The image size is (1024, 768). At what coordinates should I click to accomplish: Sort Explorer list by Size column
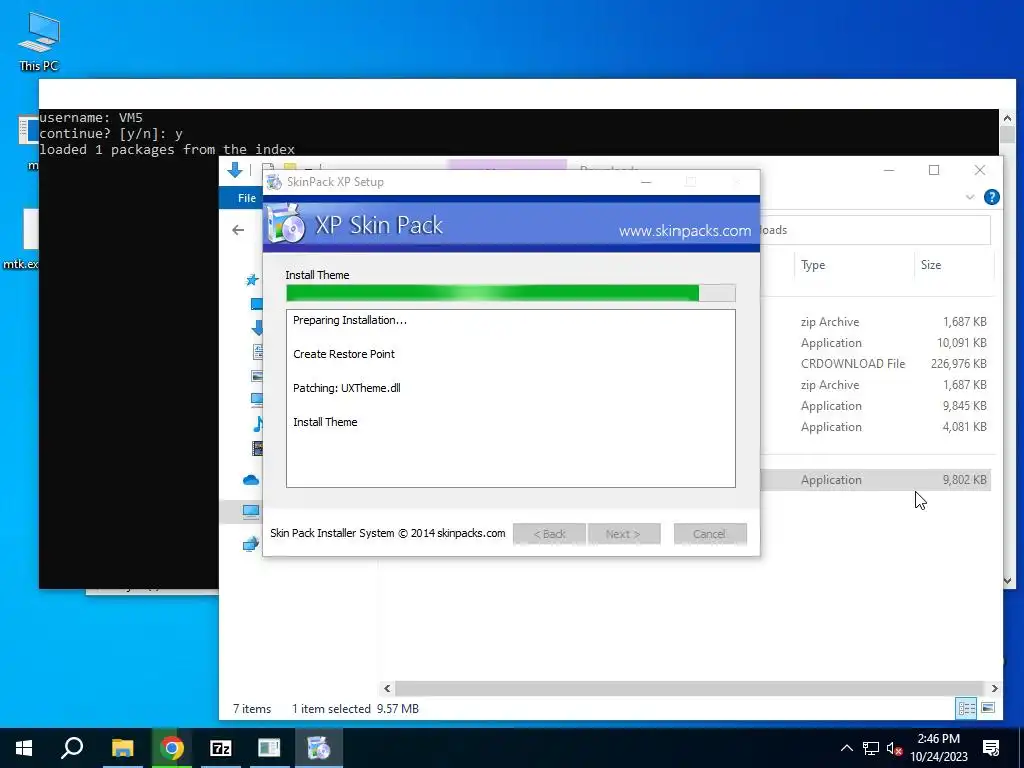[x=931, y=265]
